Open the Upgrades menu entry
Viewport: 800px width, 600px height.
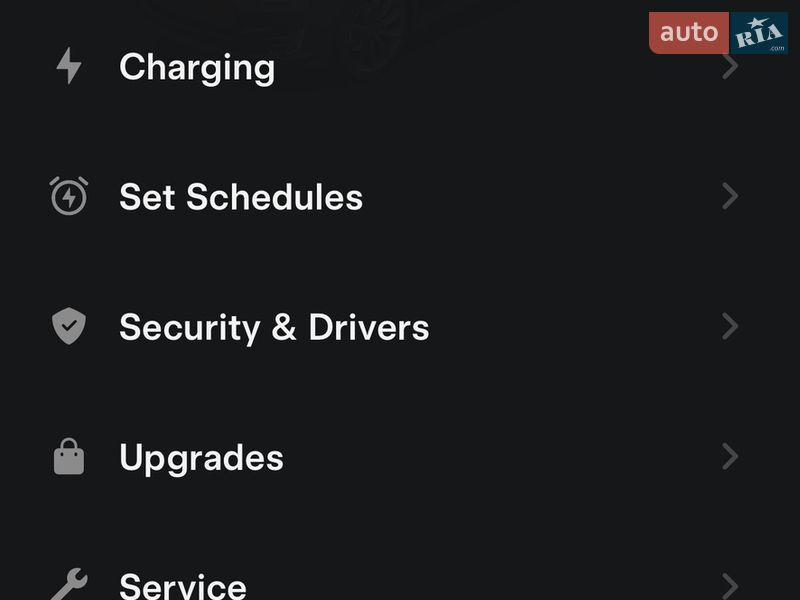[201, 458]
